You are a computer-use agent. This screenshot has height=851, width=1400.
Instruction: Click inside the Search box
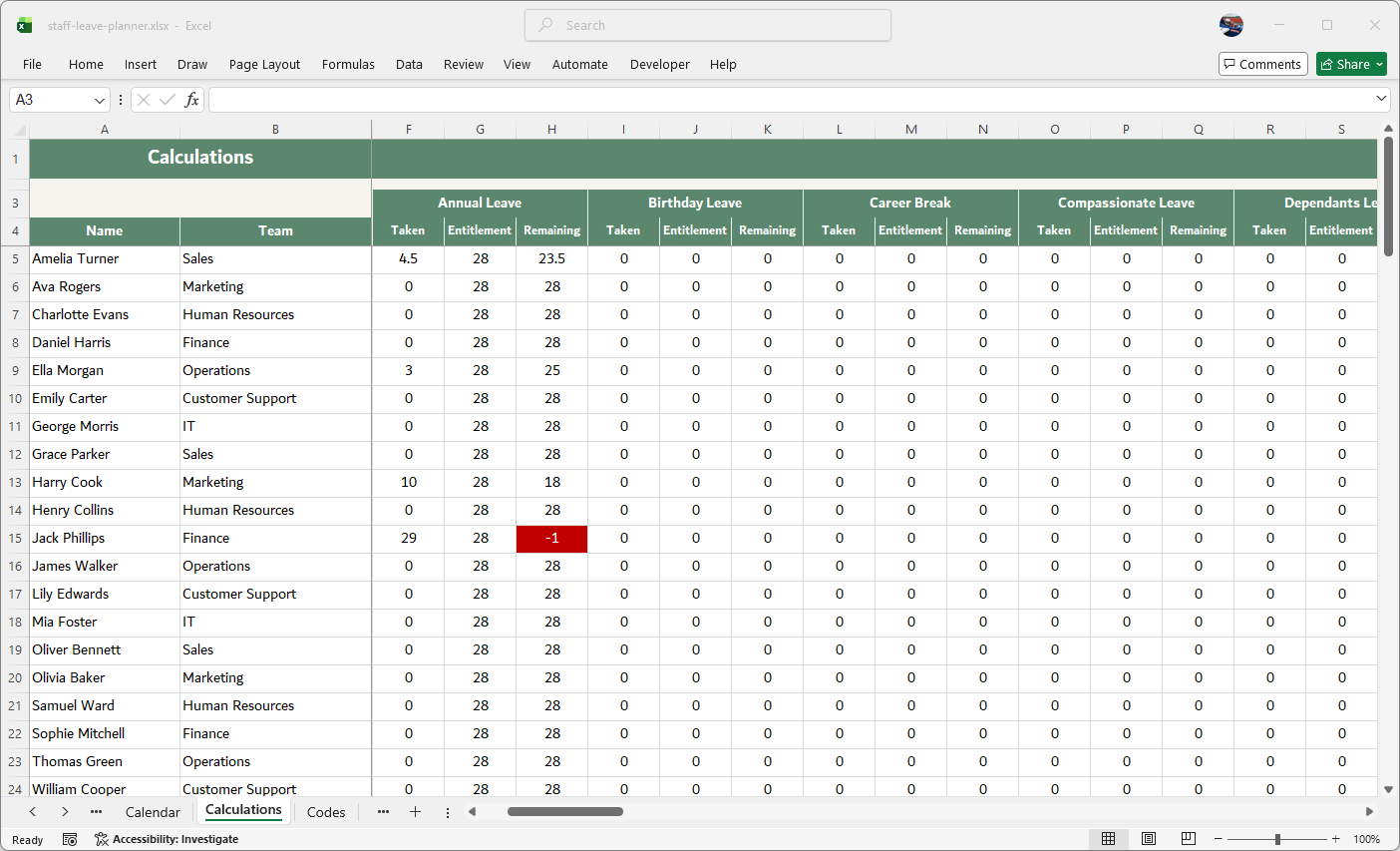click(x=707, y=24)
